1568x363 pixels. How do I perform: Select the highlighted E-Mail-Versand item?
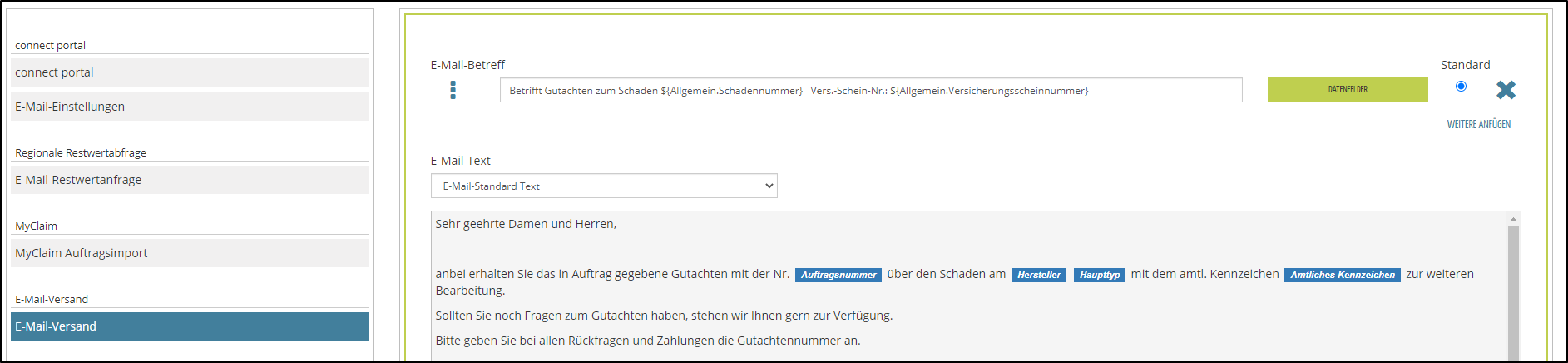tap(190, 326)
